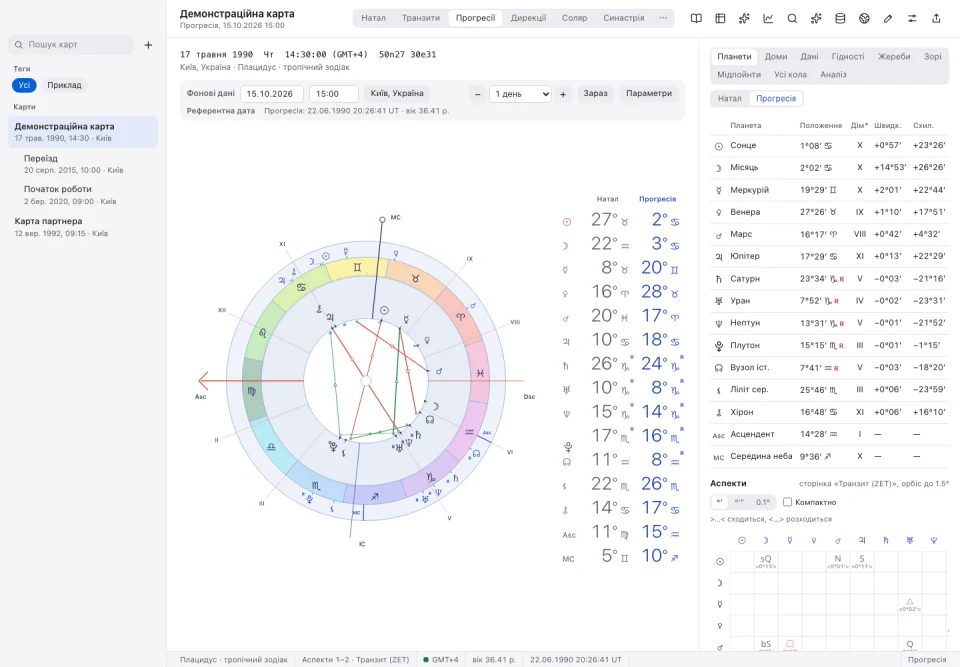Image resolution: width=960 pixels, height=667 pixels.
Task: Click the table layout icon in toolbar
Action: coord(720,18)
